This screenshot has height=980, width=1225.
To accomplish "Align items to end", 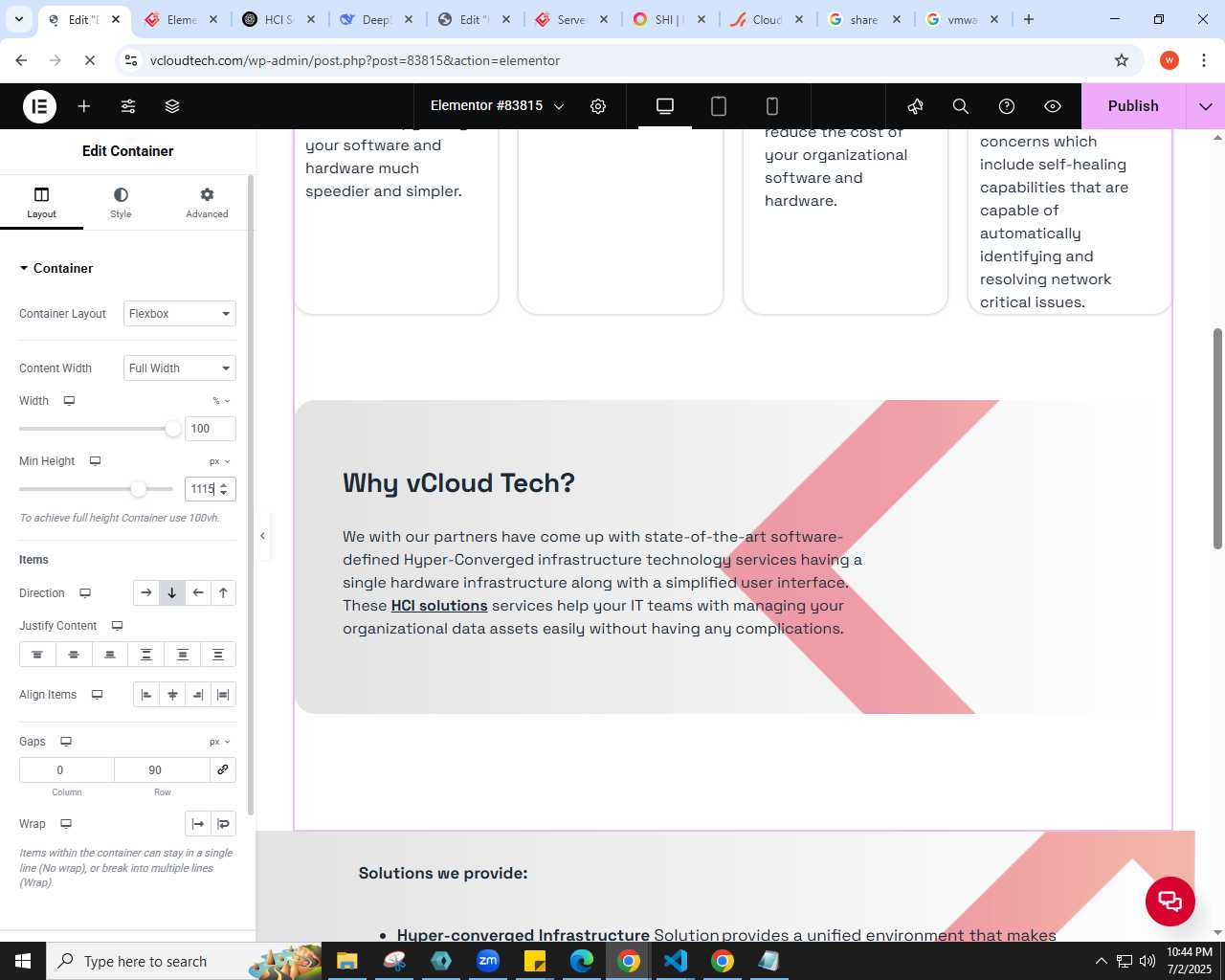I will click(198, 695).
